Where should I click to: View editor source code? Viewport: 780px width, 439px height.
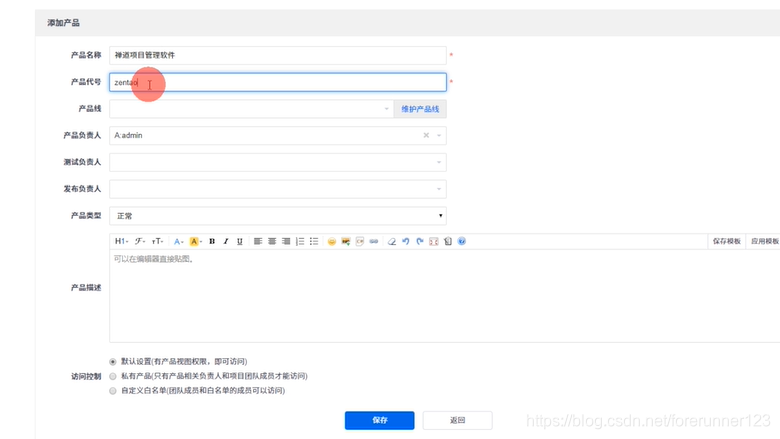[448, 241]
